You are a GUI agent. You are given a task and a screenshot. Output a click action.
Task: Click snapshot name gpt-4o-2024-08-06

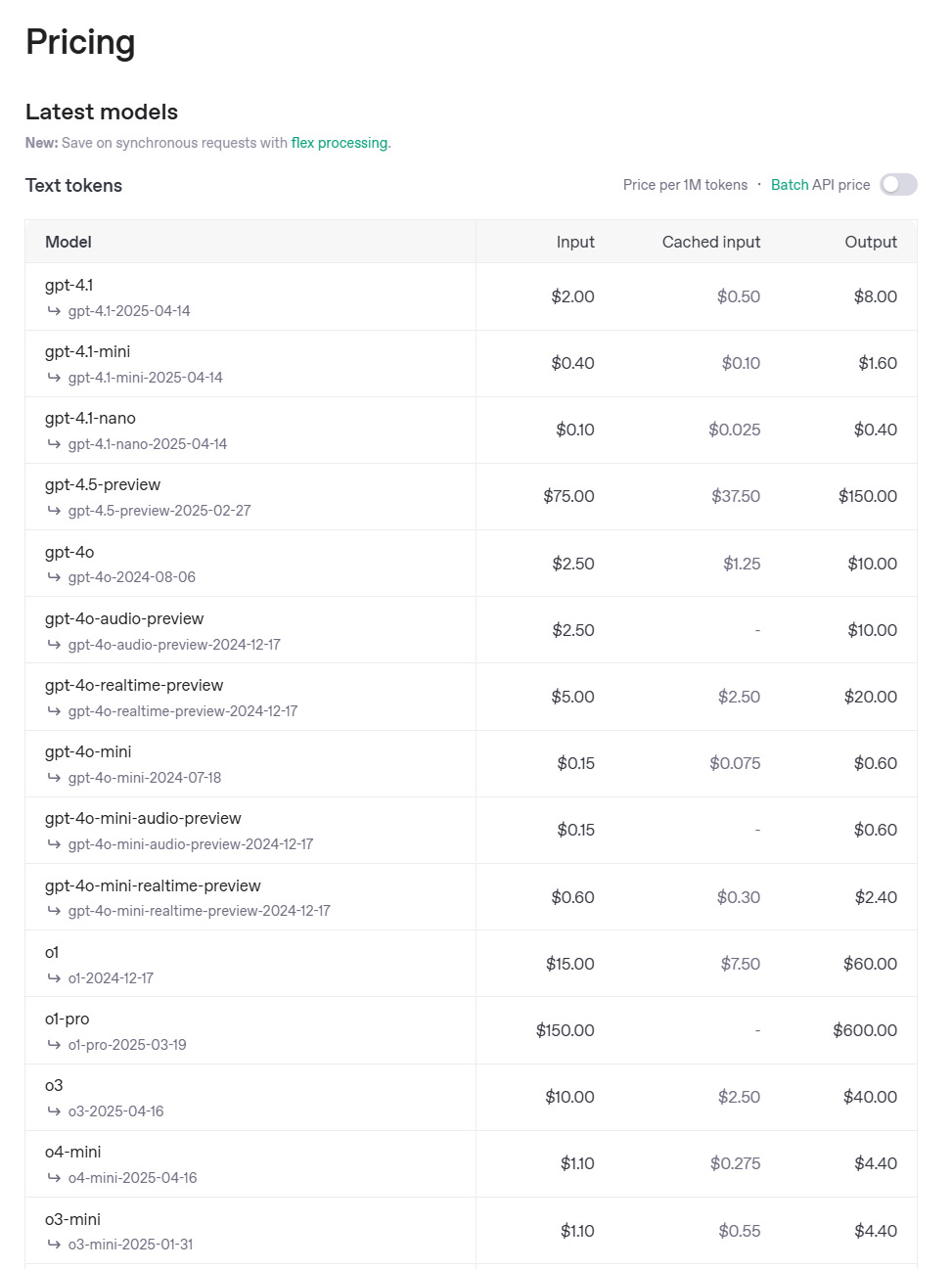pyautogui.click(x=132, y=577)
